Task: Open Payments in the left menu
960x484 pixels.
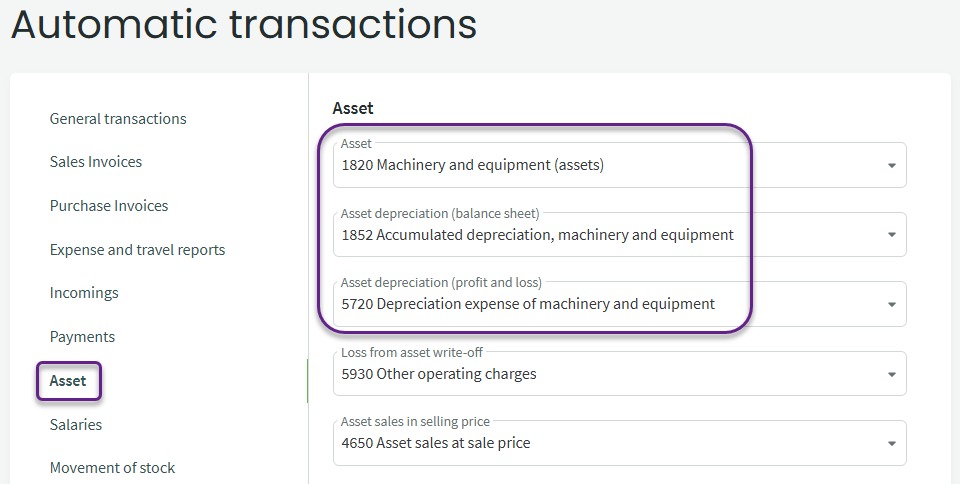Action: 82,337
